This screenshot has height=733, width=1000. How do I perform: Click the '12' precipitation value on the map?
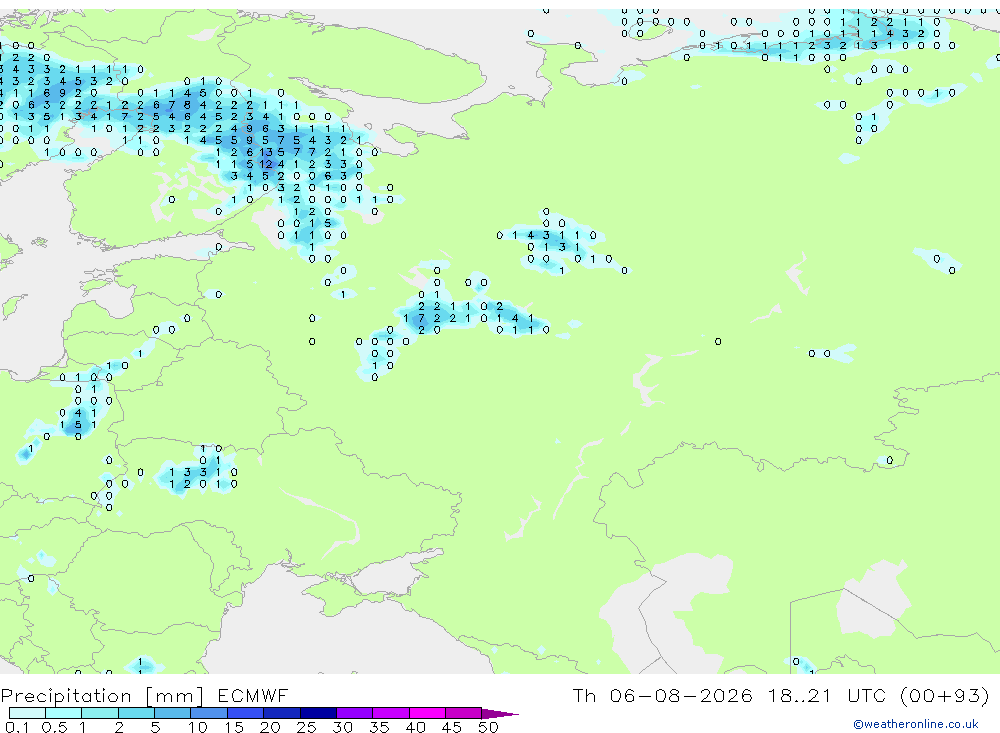[266, 164]
